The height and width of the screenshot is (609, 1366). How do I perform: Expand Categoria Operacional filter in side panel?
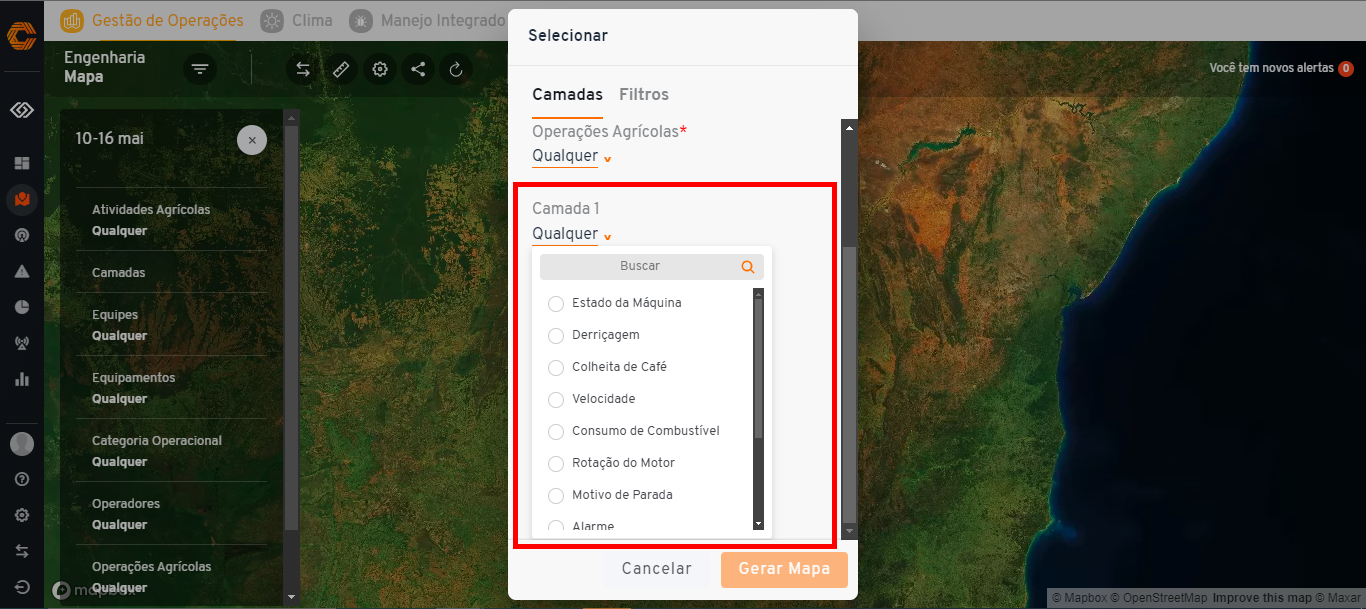pyautogui.click(x=172, y=451)
